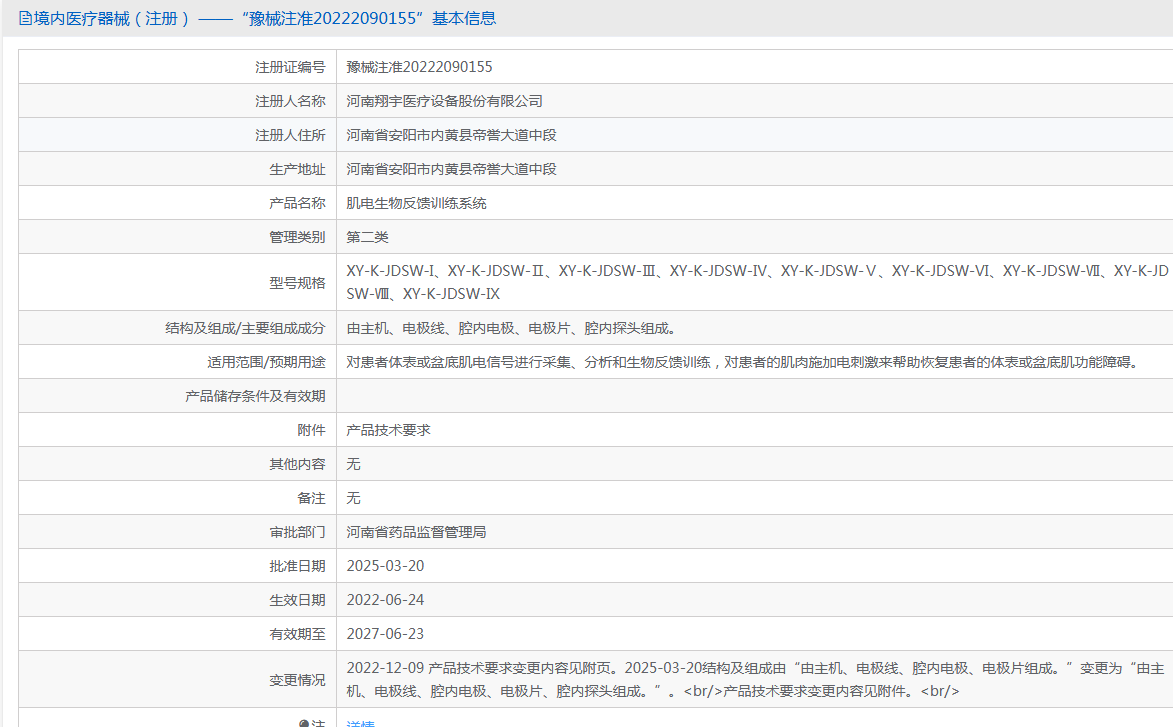The image size is (1173, 727).
Task: Select 无 in the 备注 row
Action: click(353, 498)
